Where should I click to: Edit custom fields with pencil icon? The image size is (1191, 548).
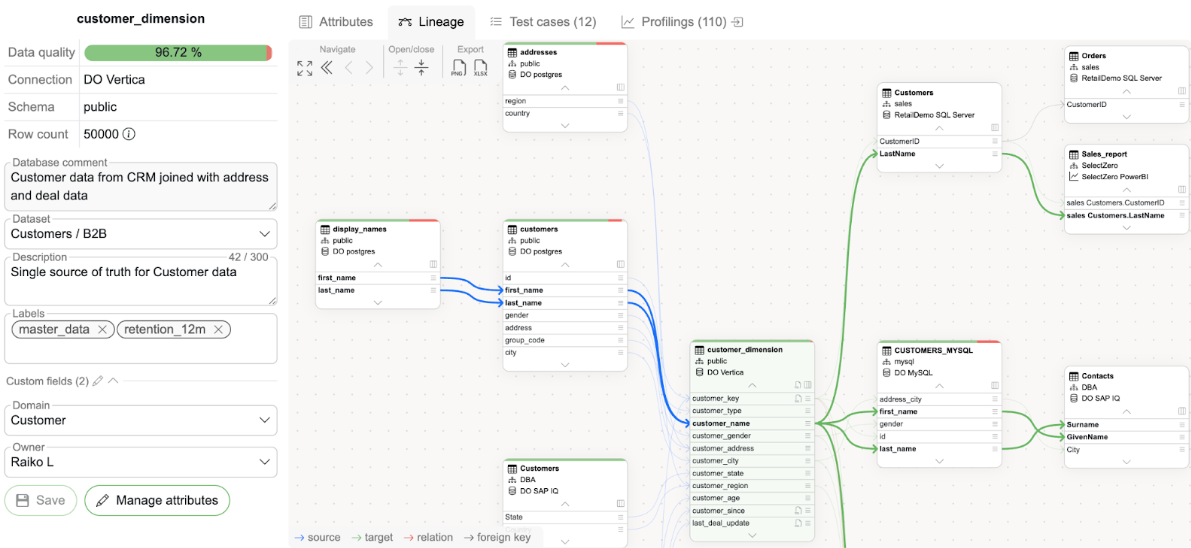pyautogui.click(x=98, y=381)
